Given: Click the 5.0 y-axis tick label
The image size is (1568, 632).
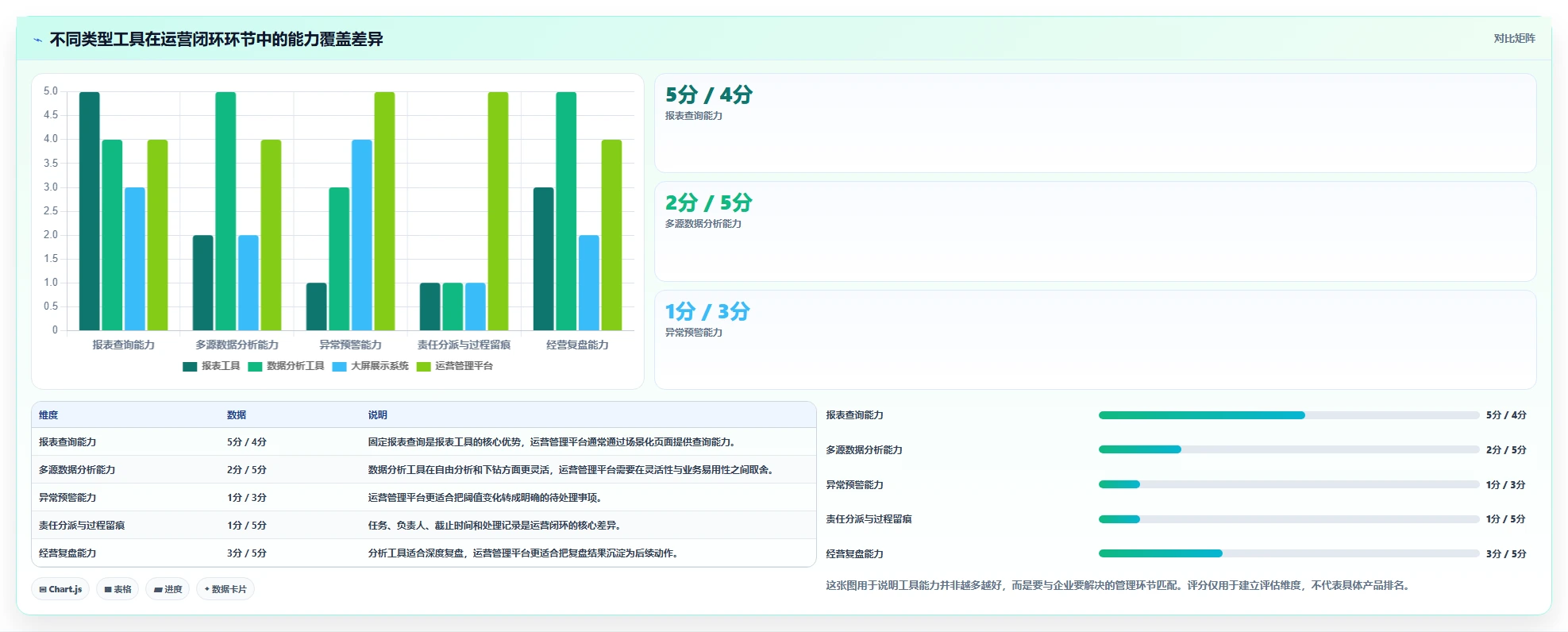Looking at the screenshot, I should 51,91.
